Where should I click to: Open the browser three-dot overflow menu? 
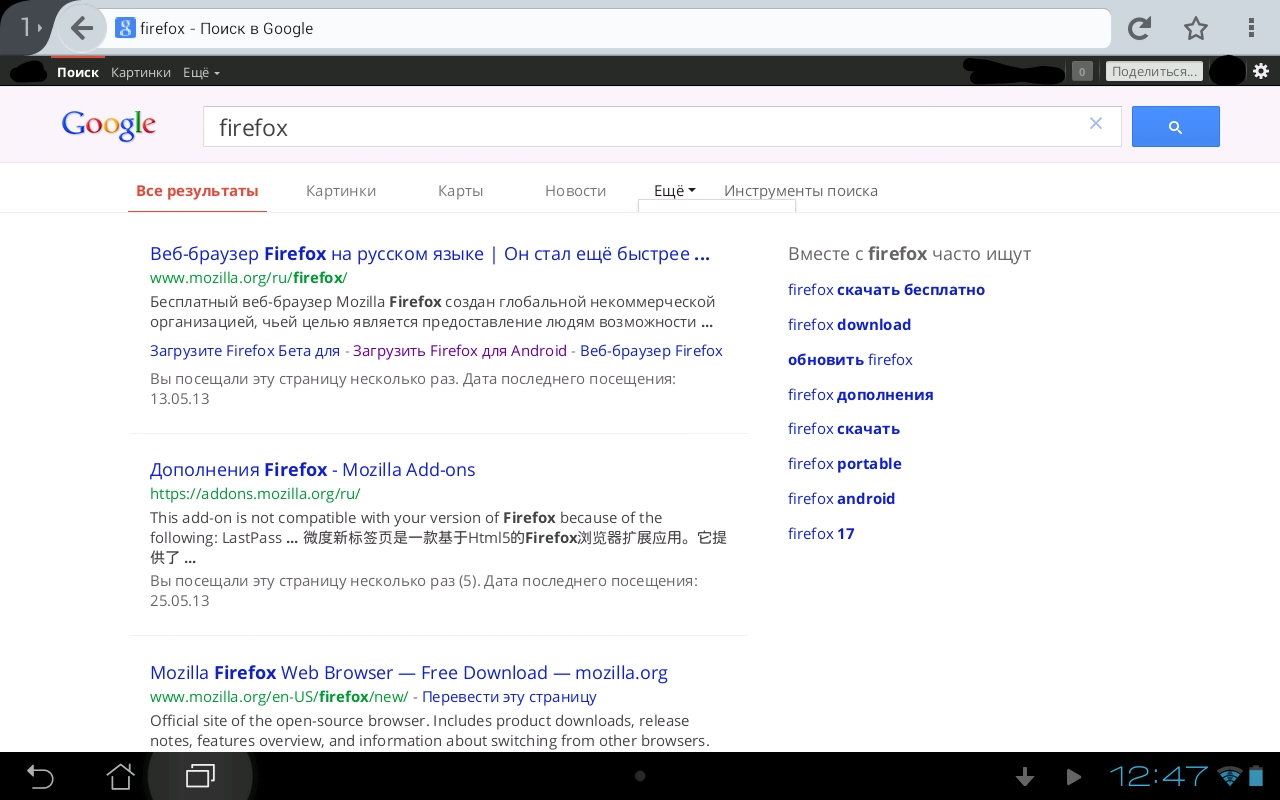pyautogui.click(x=1252, y=28)
